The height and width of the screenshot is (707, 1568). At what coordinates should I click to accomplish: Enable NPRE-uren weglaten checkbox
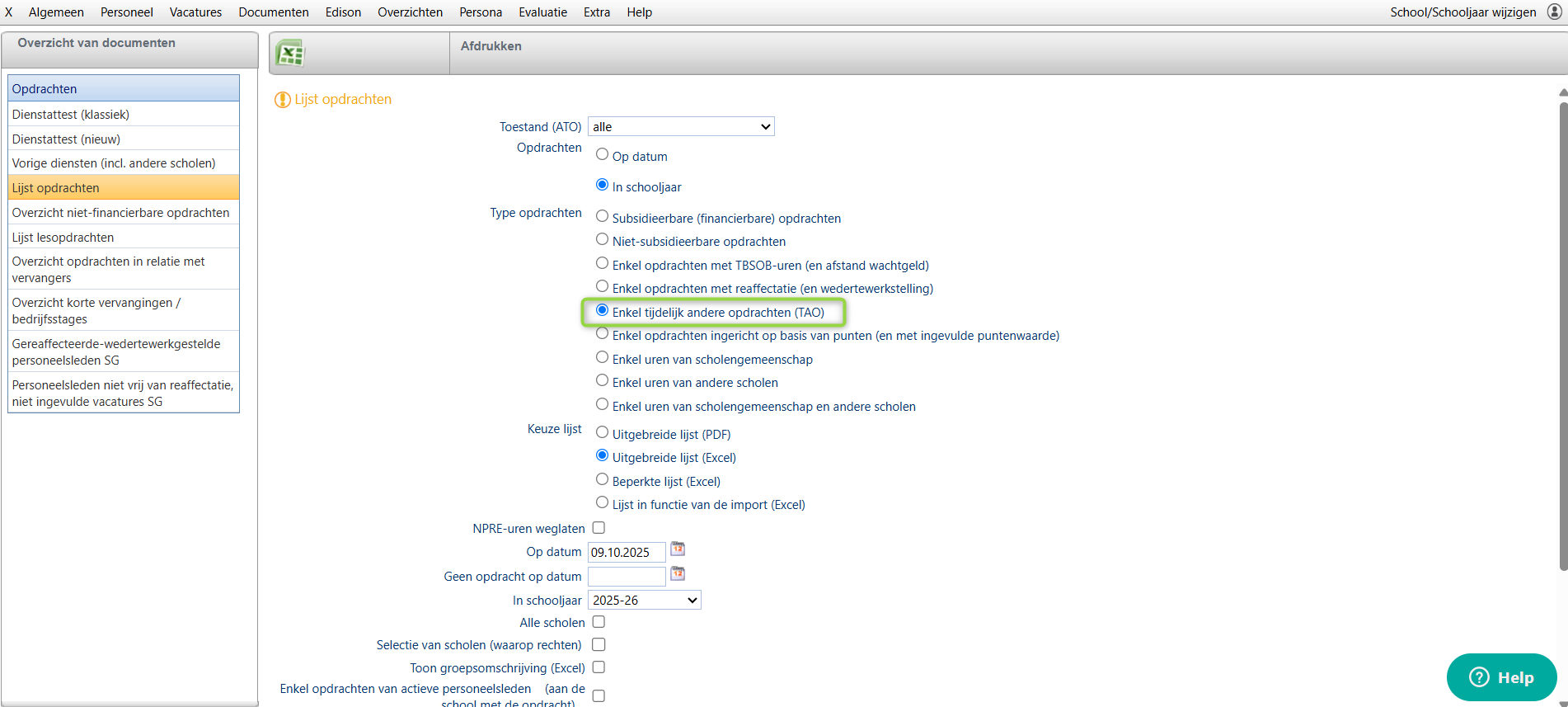click(599, 528)
